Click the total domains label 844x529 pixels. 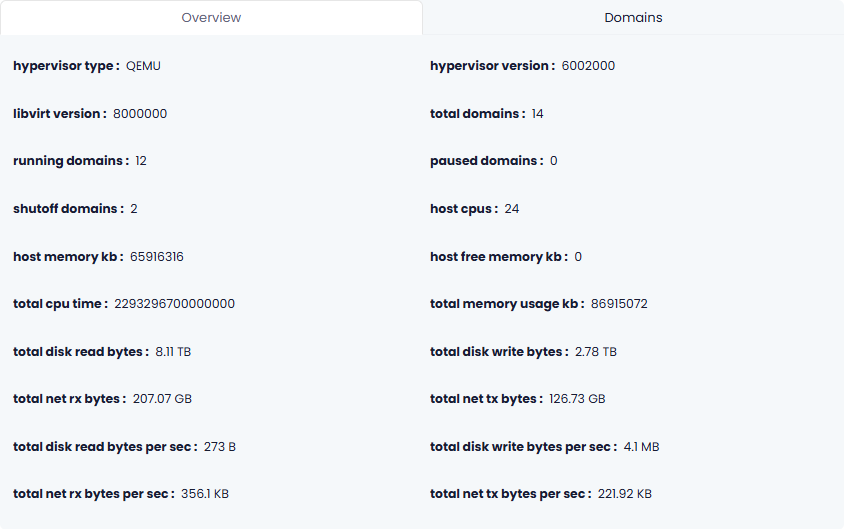click(x=477, y=114)
